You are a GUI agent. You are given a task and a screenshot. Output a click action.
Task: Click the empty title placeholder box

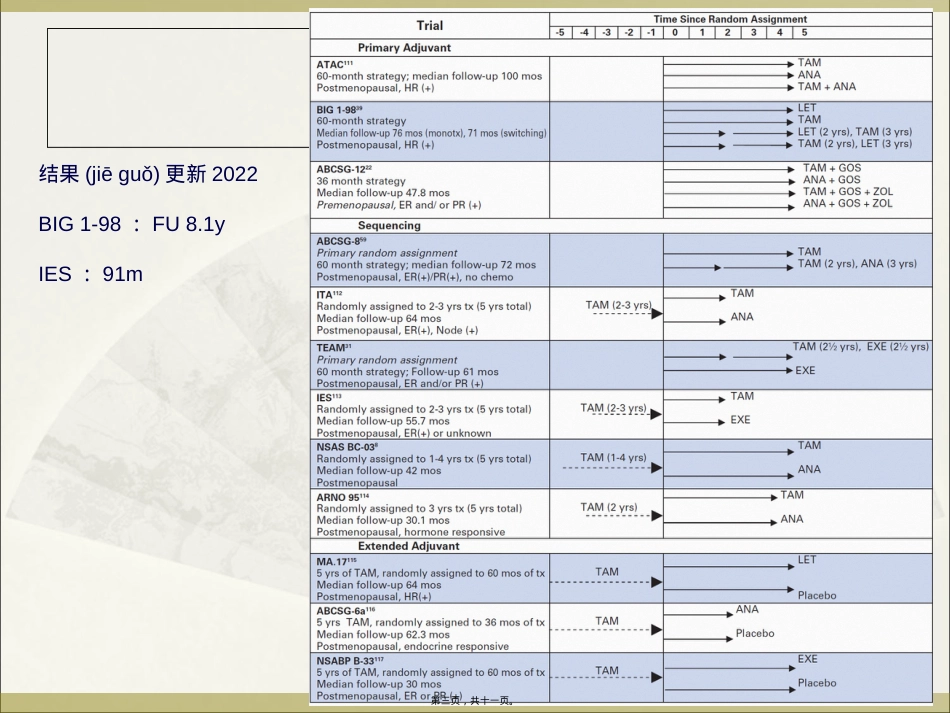point(178,88)
